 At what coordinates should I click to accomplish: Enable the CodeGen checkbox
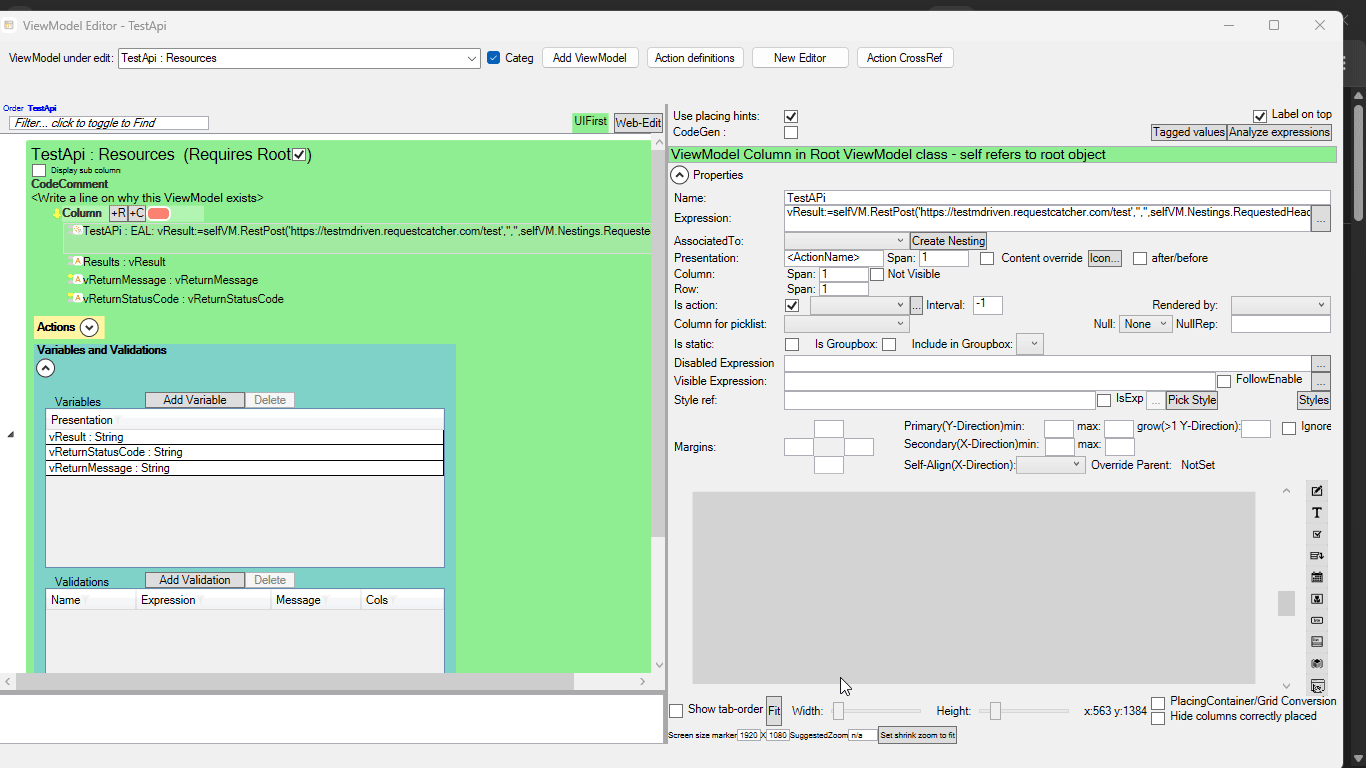791,132
